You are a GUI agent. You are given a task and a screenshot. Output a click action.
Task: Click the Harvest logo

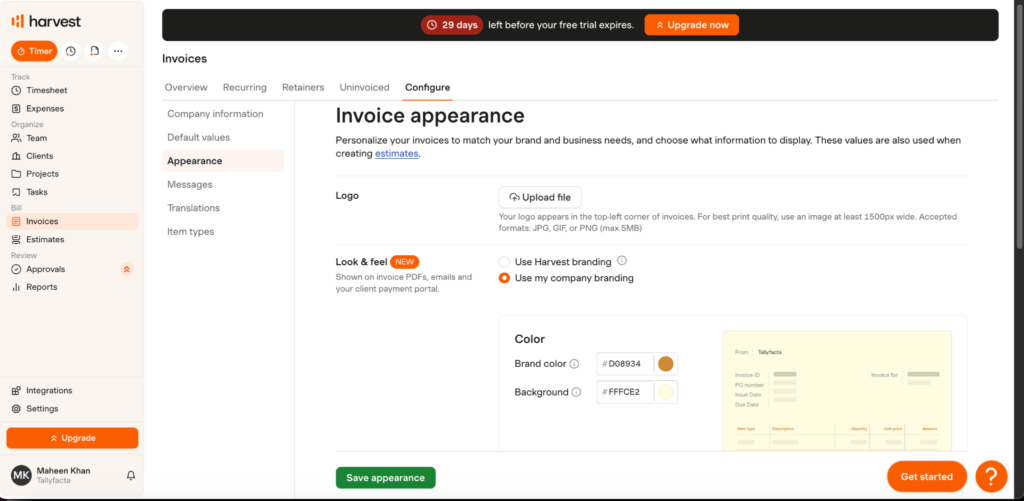tap(46, 22)
